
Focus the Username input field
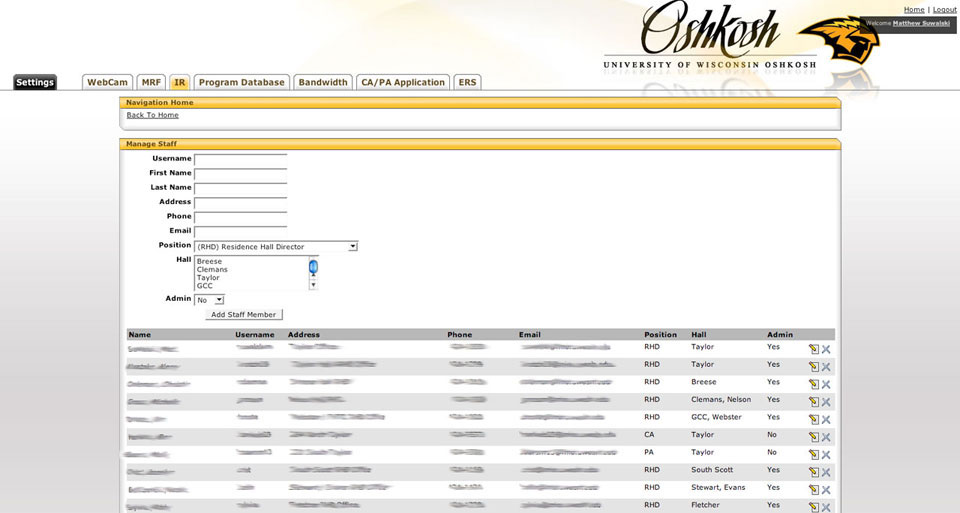pos(240,159)
